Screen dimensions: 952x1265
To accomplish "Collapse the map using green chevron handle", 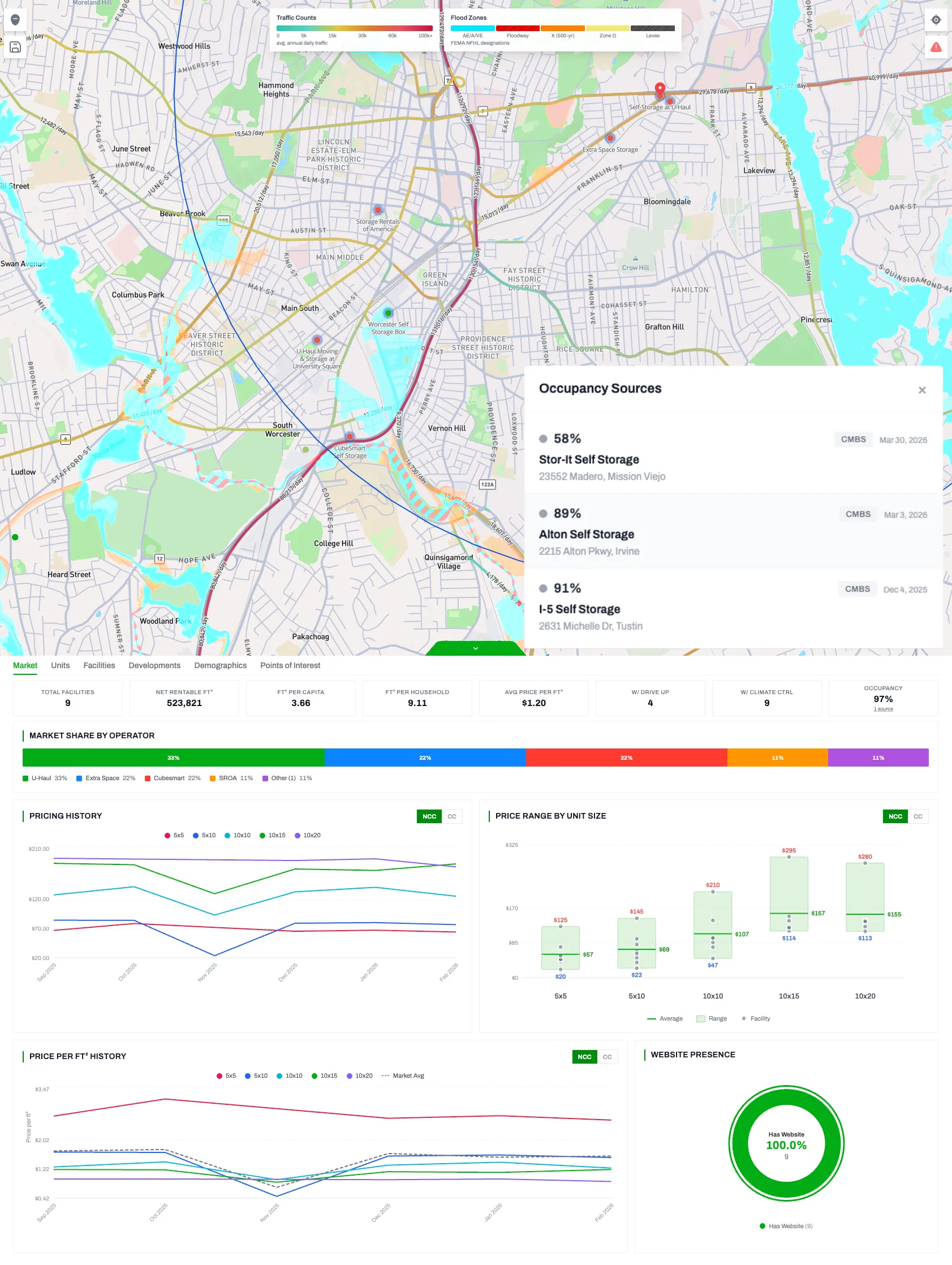I will coord(475,648).
